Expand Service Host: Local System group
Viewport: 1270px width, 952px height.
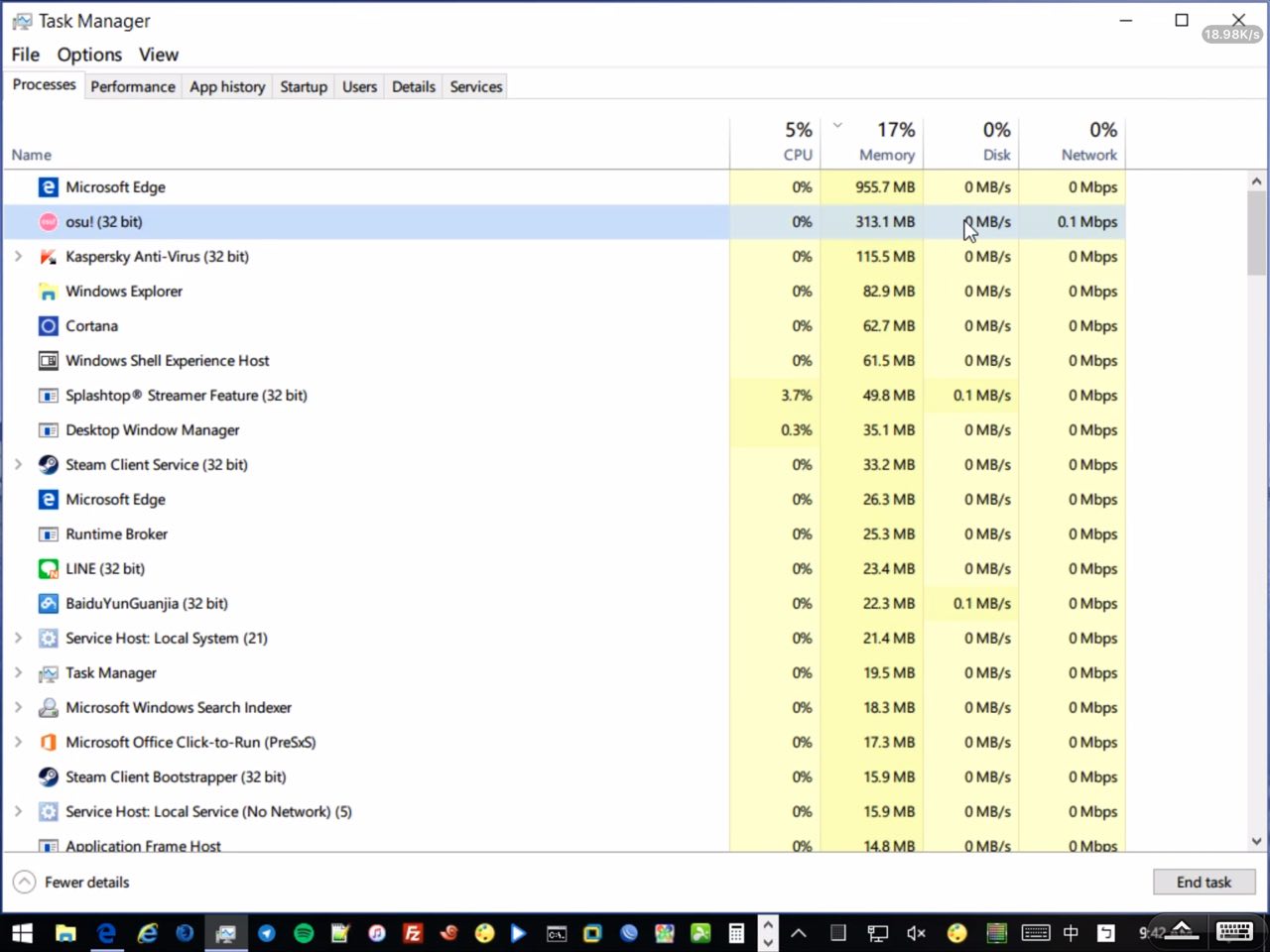(x=18, y=639)
